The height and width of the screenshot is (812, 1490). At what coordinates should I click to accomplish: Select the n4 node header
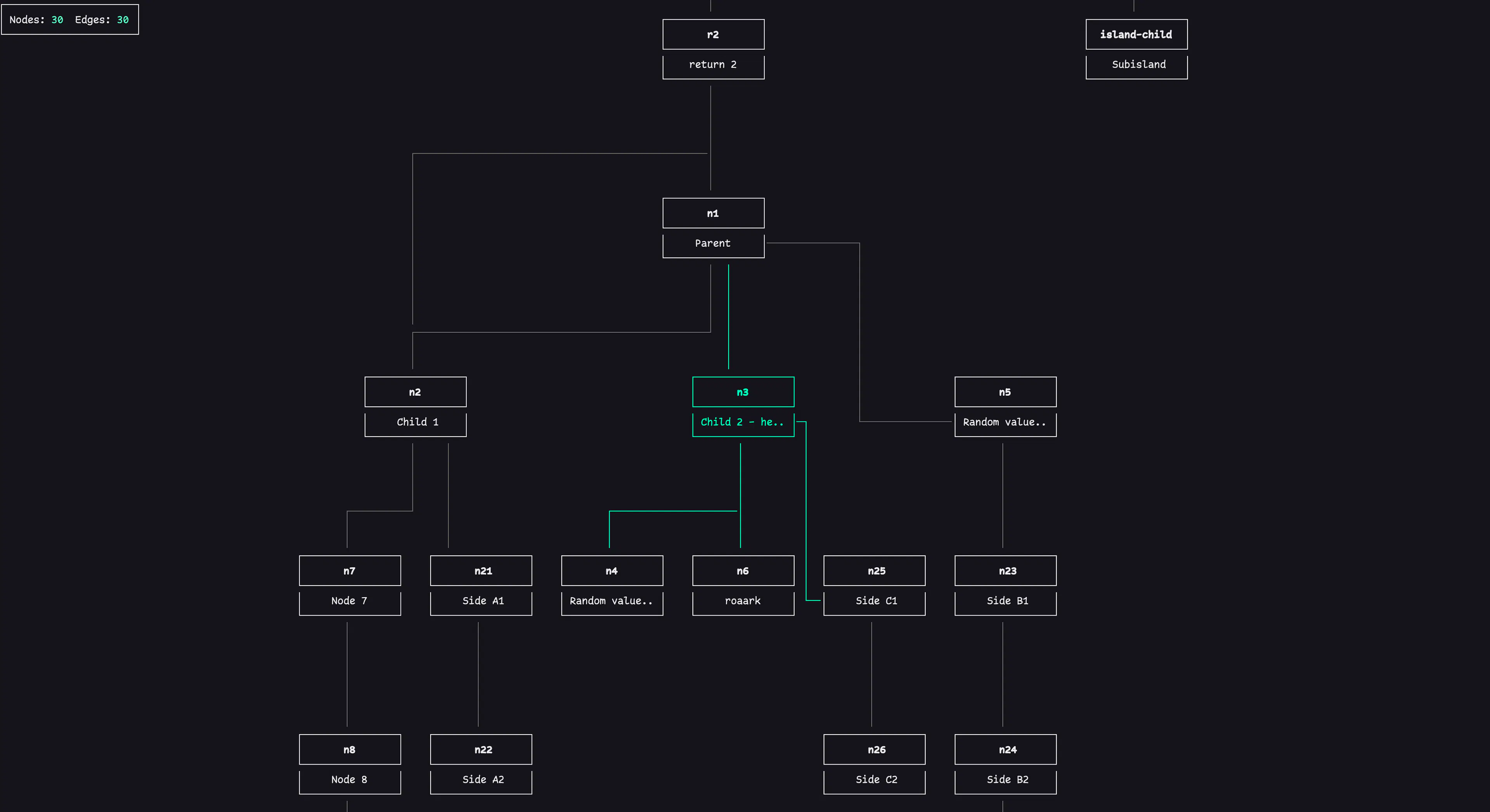point(612,571)
